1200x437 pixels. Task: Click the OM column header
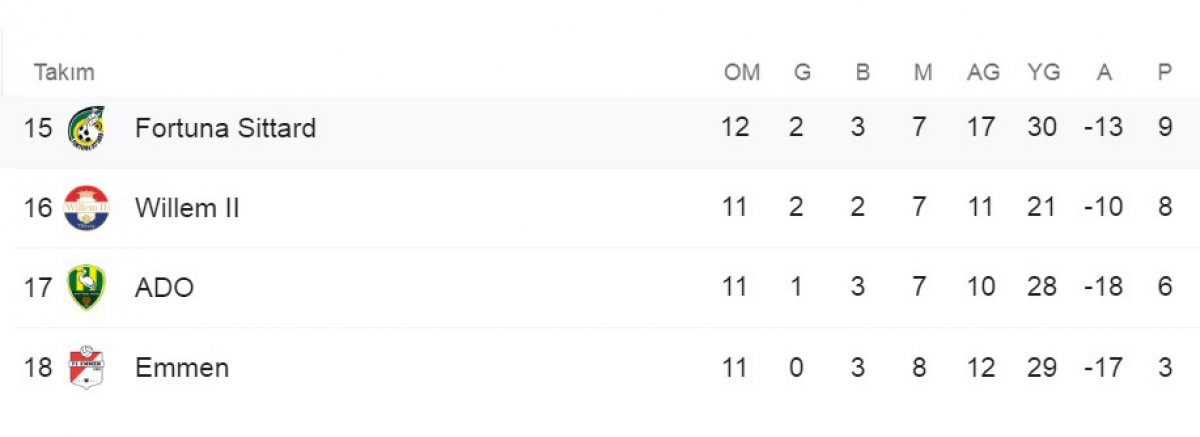[x=742, y=72]
